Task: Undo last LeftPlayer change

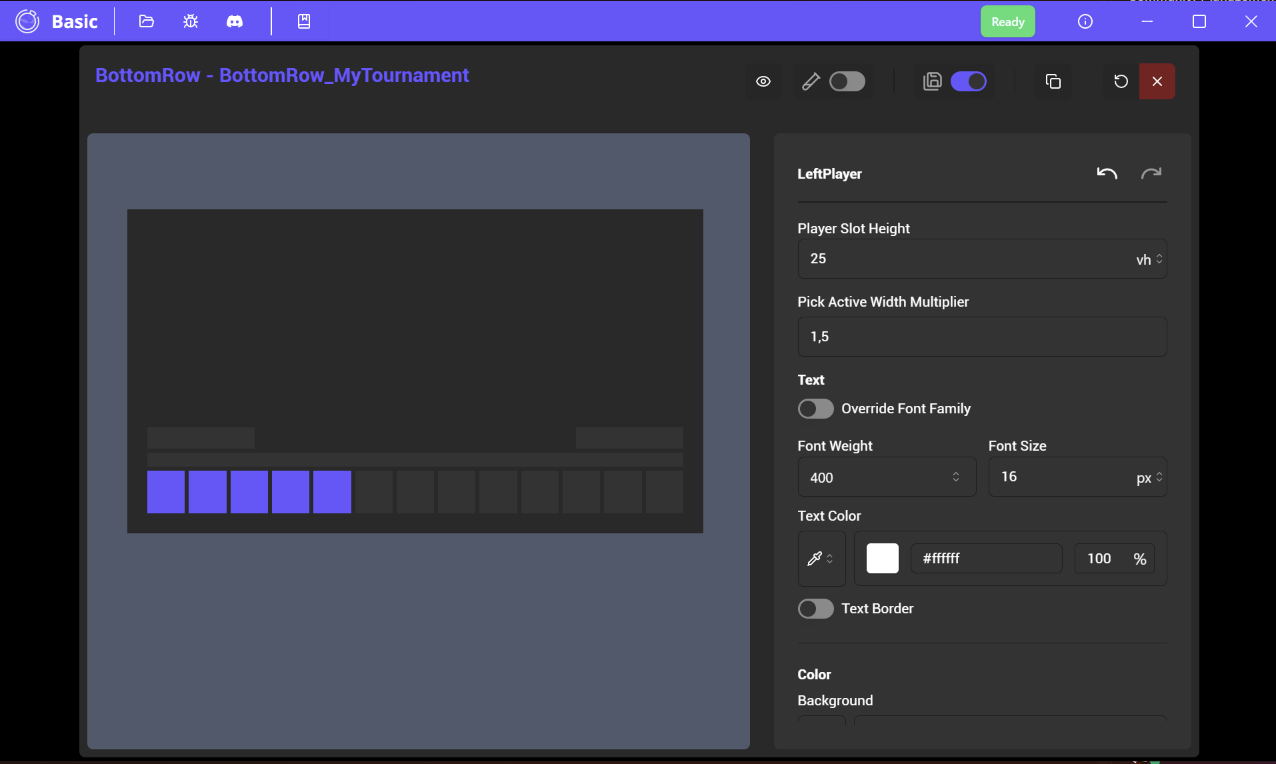Action: [1106, 174]
